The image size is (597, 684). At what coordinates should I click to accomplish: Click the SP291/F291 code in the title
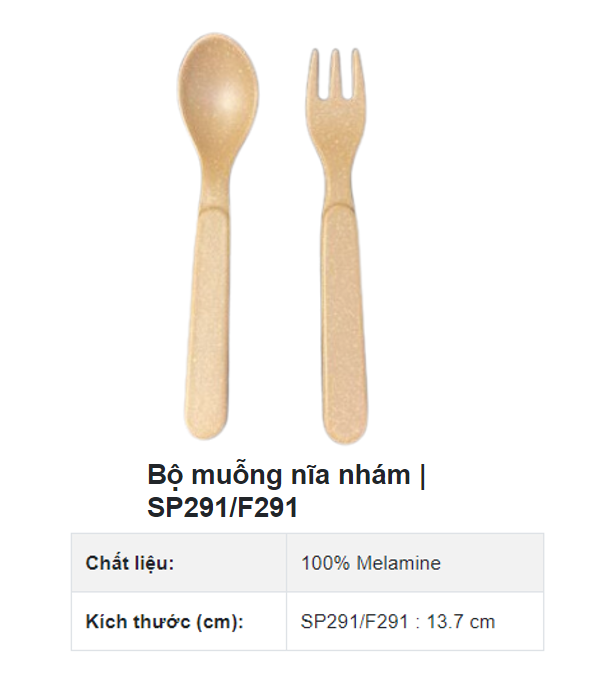pyautogui.click(x=223, y=507)
